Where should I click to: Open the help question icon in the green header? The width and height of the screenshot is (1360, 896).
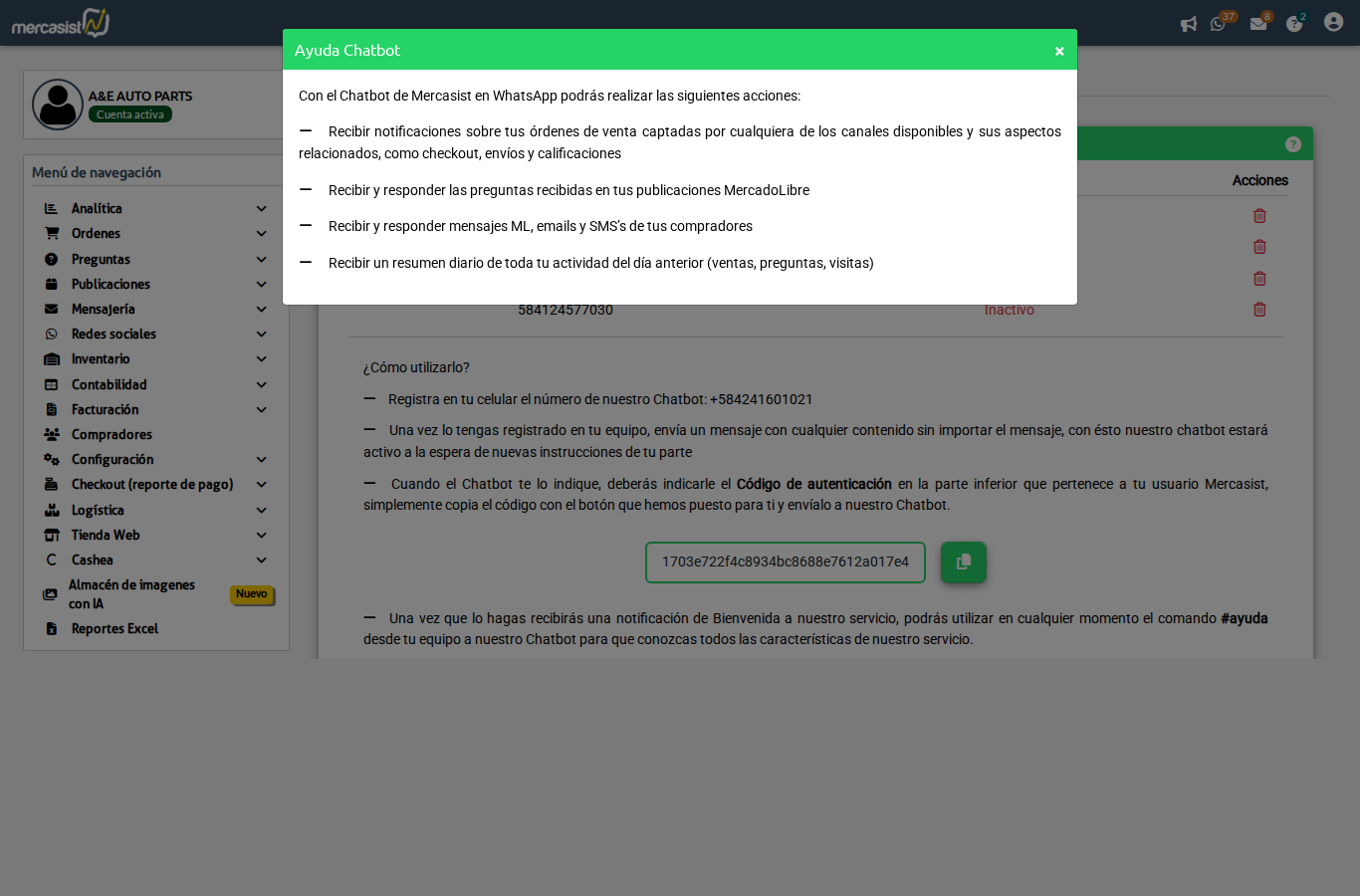tap(1292, 143)
